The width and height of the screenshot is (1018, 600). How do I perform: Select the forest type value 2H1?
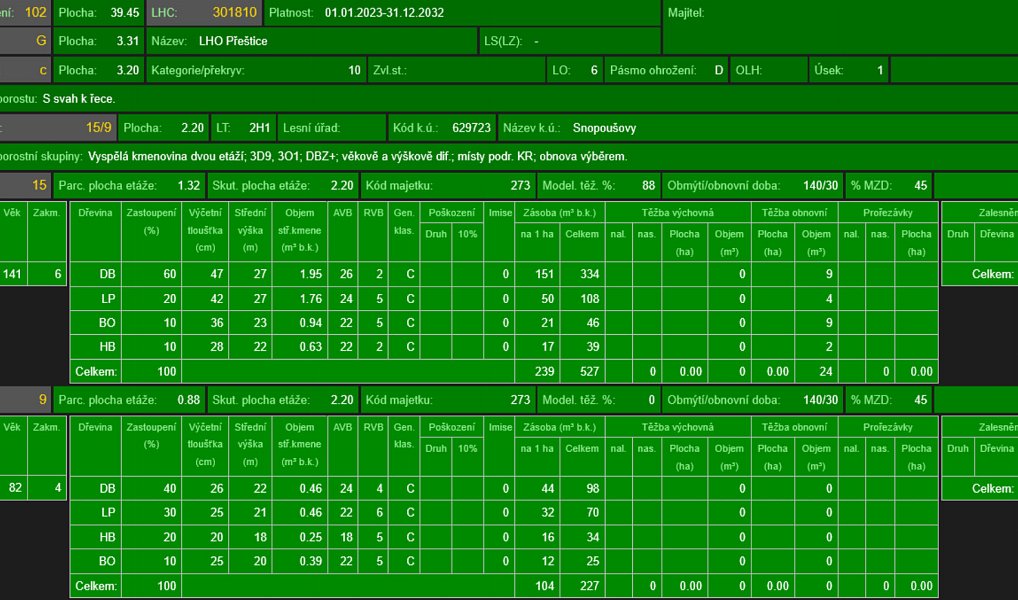pyautogui.click(x=260, y=128)
